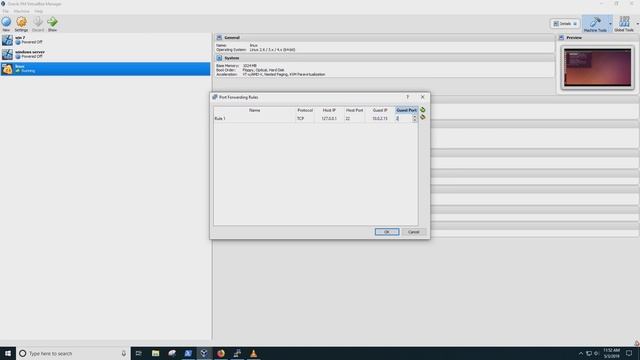The height and width of the screenshot is (360, 640).
Task: Click the Guest Port input field
Action: [x=403, y=118]
